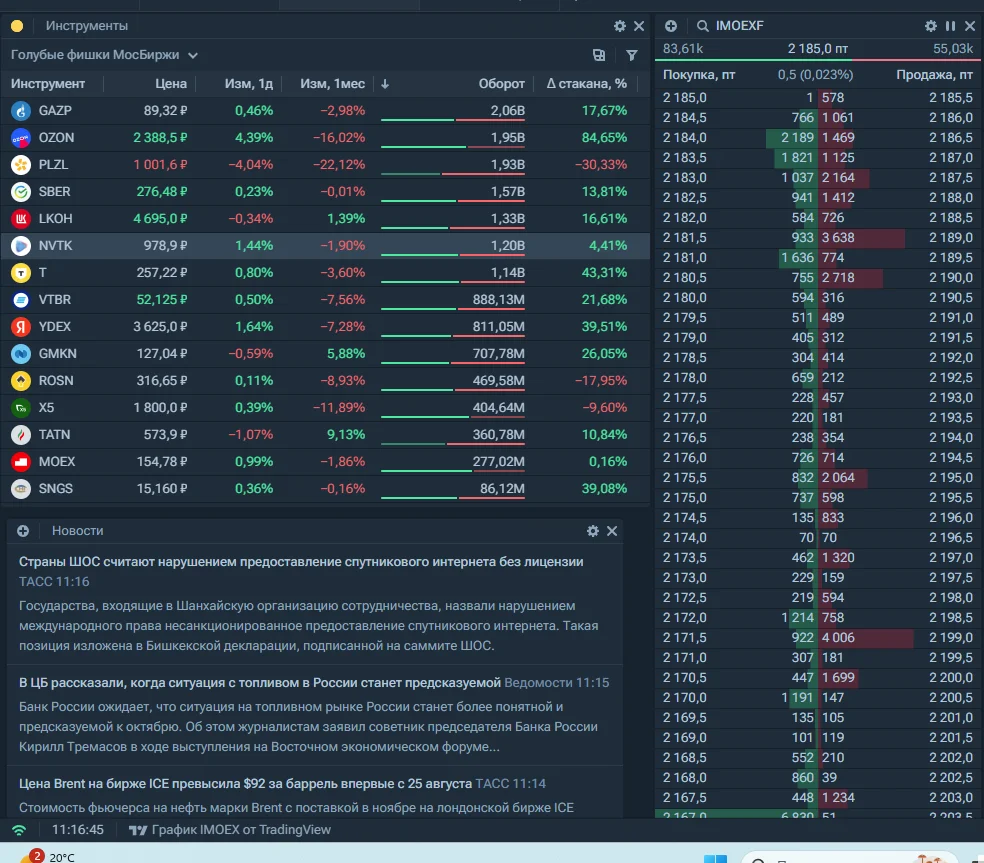984x863 pixels.
Task: Select OZON price 2 388,5 ₽
Action: click(x=160, y=137)
